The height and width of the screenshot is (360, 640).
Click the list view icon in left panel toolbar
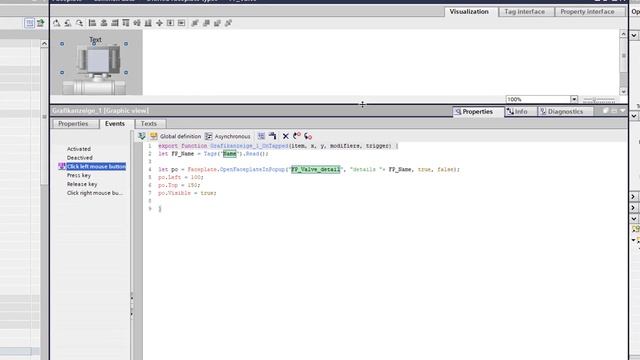click(29, 23)
